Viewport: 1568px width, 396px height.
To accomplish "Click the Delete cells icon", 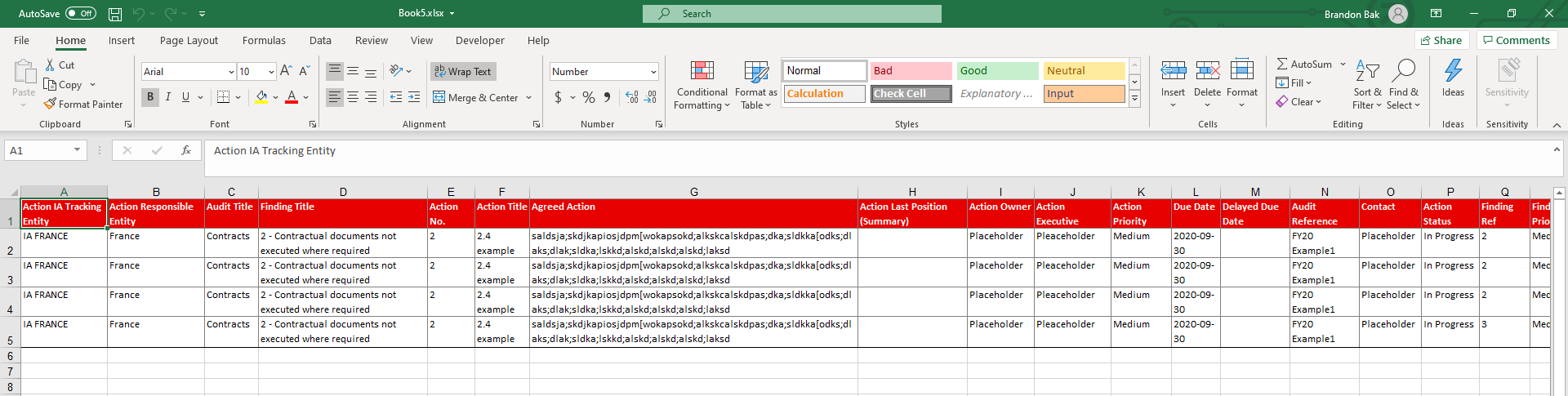I will point(1207,71).
